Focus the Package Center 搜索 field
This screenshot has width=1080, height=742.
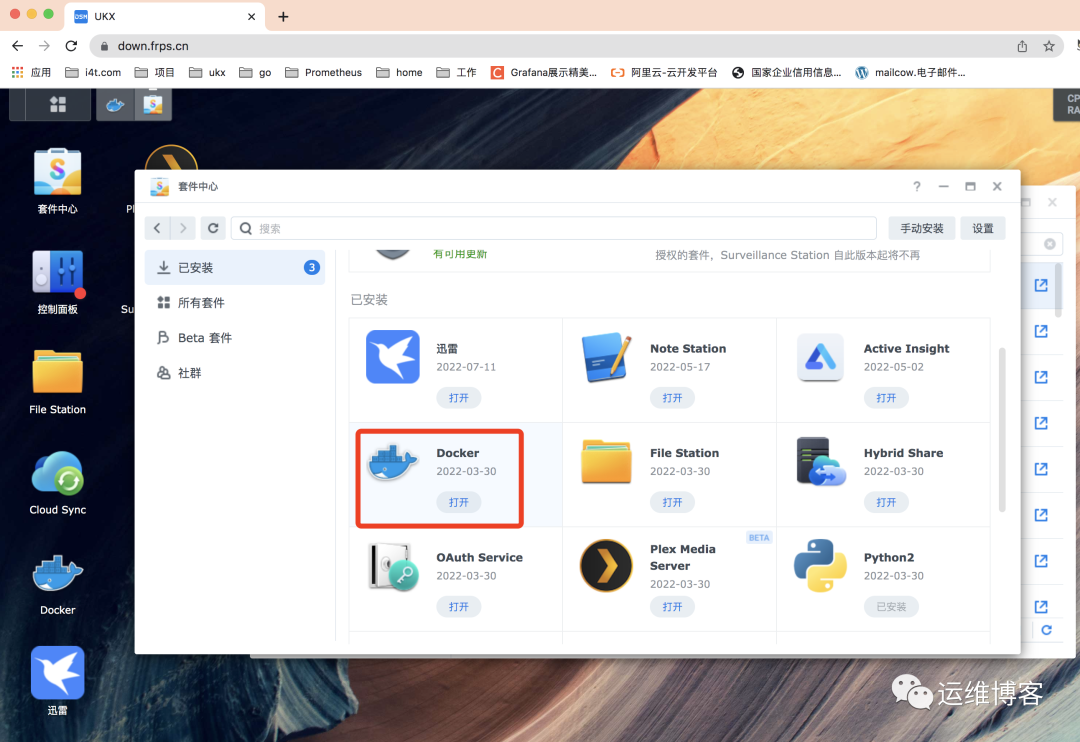[554, 228]
